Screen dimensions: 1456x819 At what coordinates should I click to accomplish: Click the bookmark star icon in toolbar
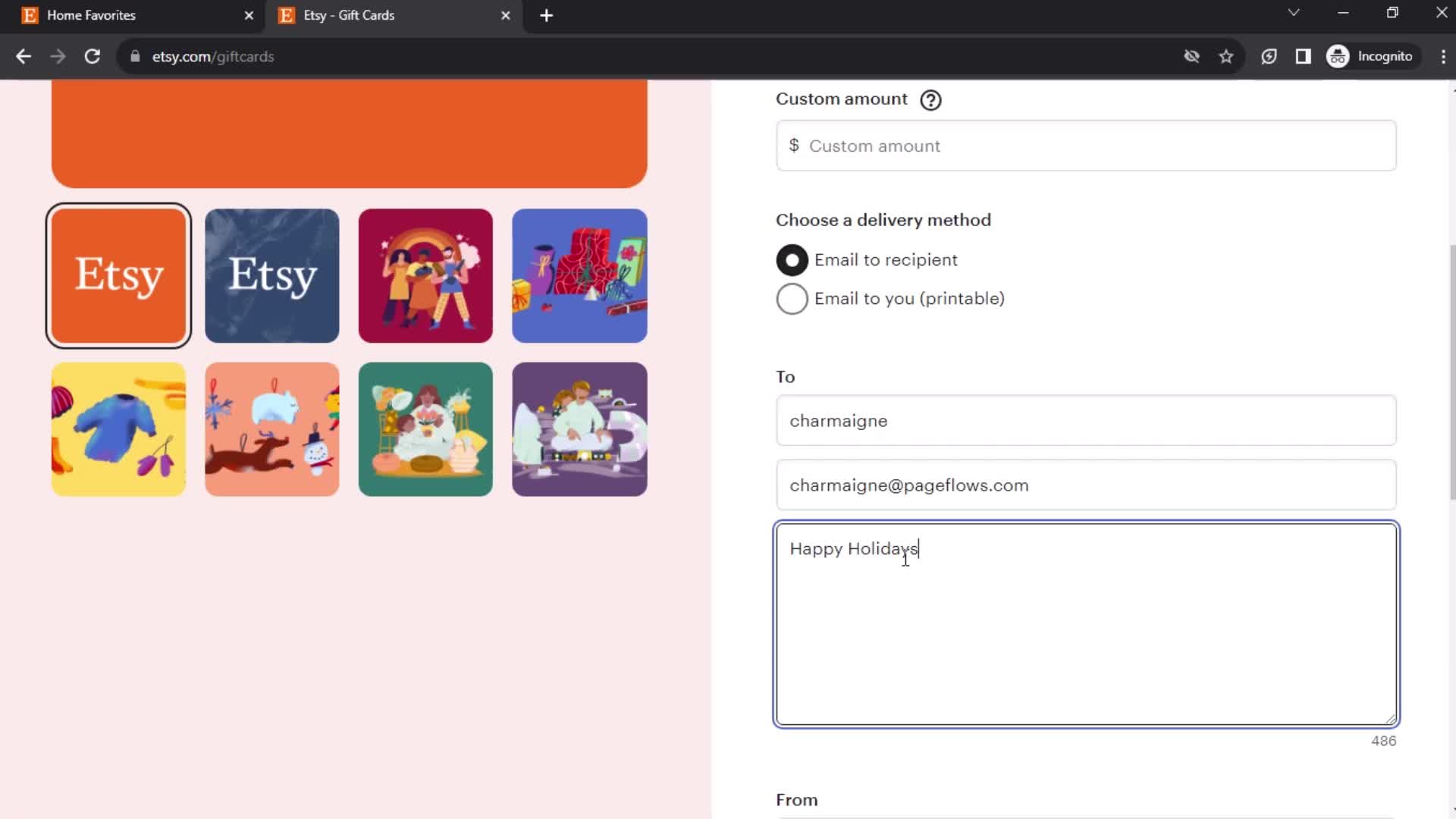[1229, 56]
